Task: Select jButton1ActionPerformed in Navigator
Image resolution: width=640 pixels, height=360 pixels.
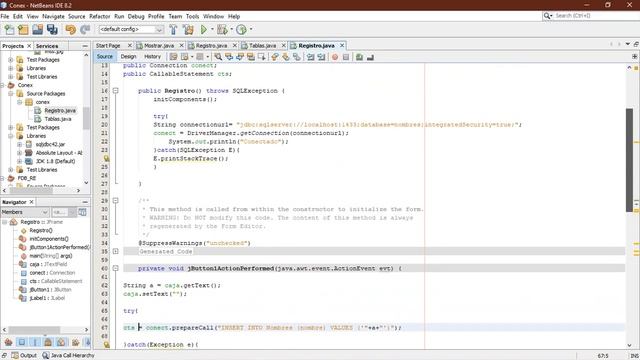Action: 60,247
